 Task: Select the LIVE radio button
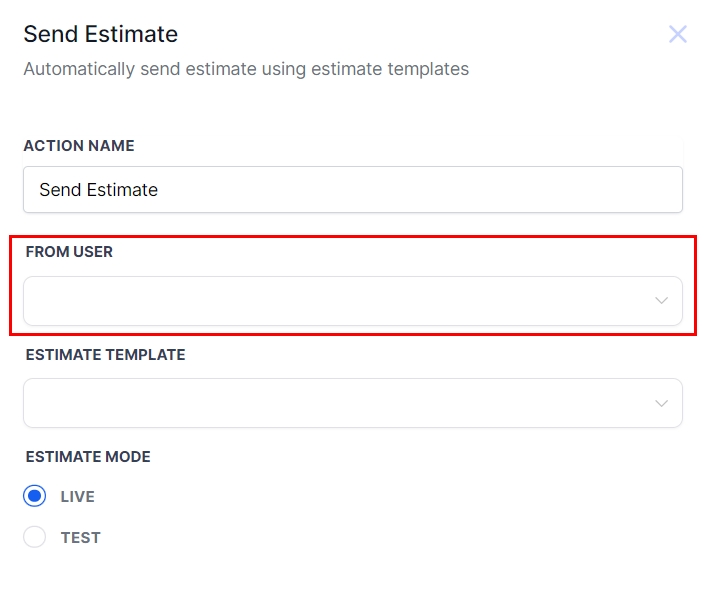point(35,496)
